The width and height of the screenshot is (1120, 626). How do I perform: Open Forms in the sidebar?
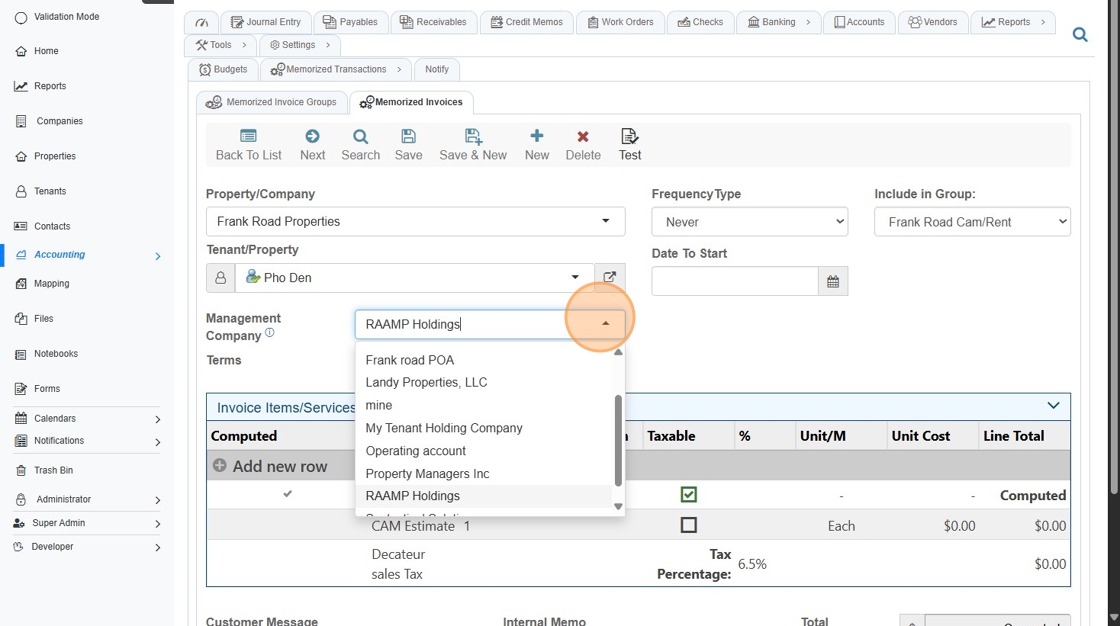(x=46, y=389)
